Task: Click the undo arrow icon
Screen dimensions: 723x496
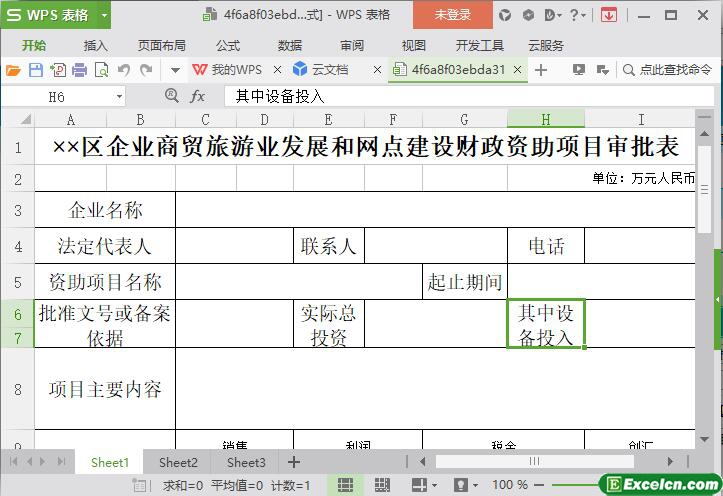Action: tap(124, 70)
